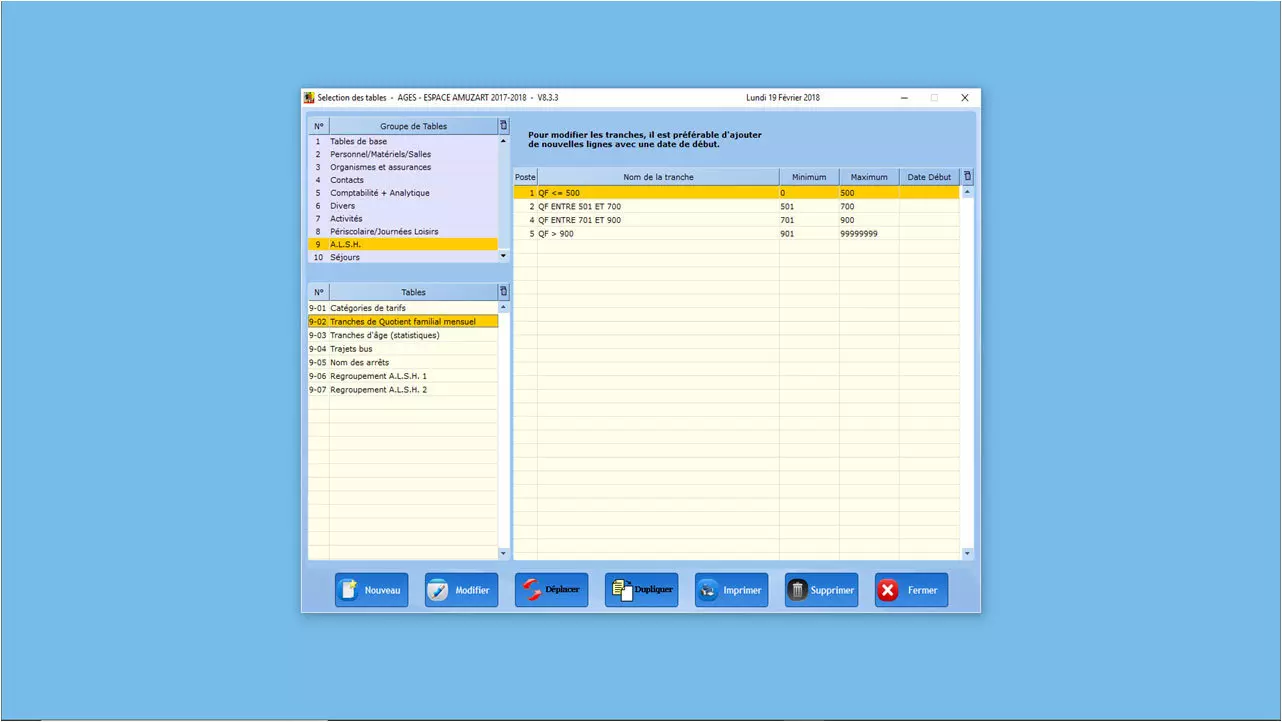
Task: Click the Date Début column header
Action: (929, 177)
